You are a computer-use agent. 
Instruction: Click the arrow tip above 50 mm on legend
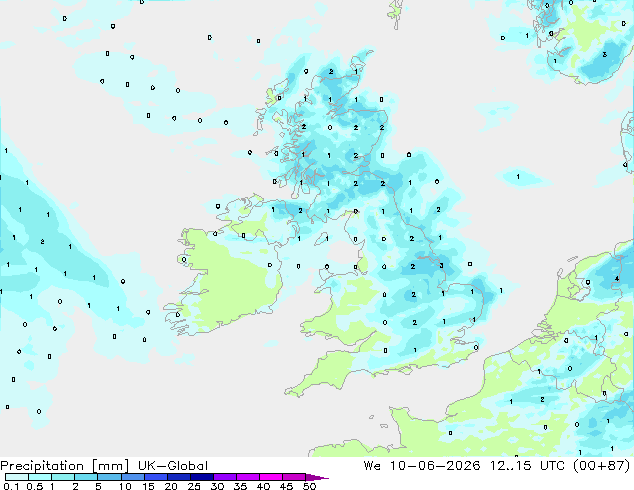(317, 477)
